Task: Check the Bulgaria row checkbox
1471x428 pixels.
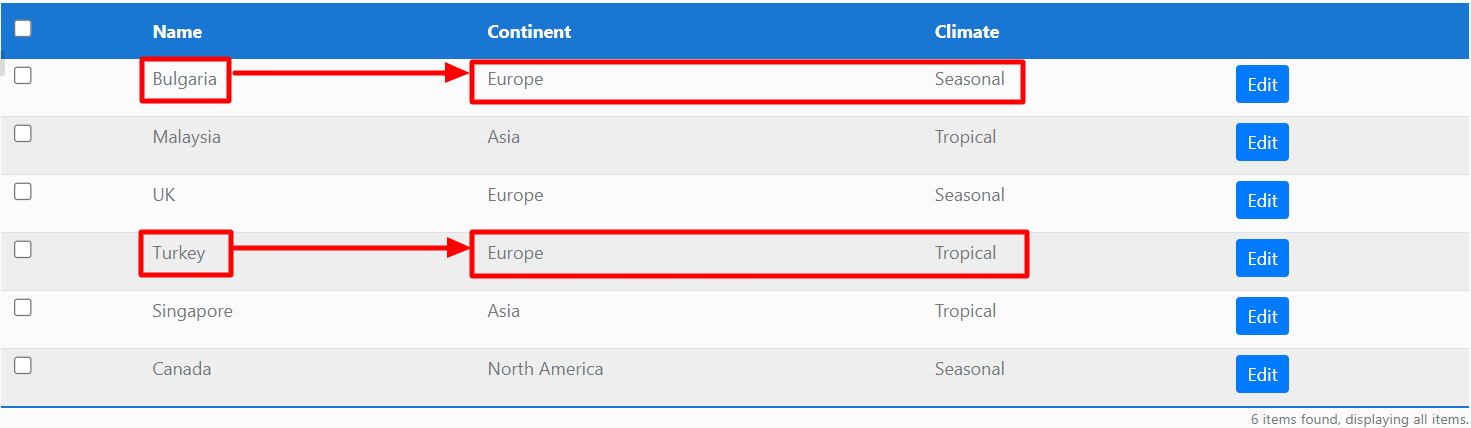Action: click(x=23, y=76)
